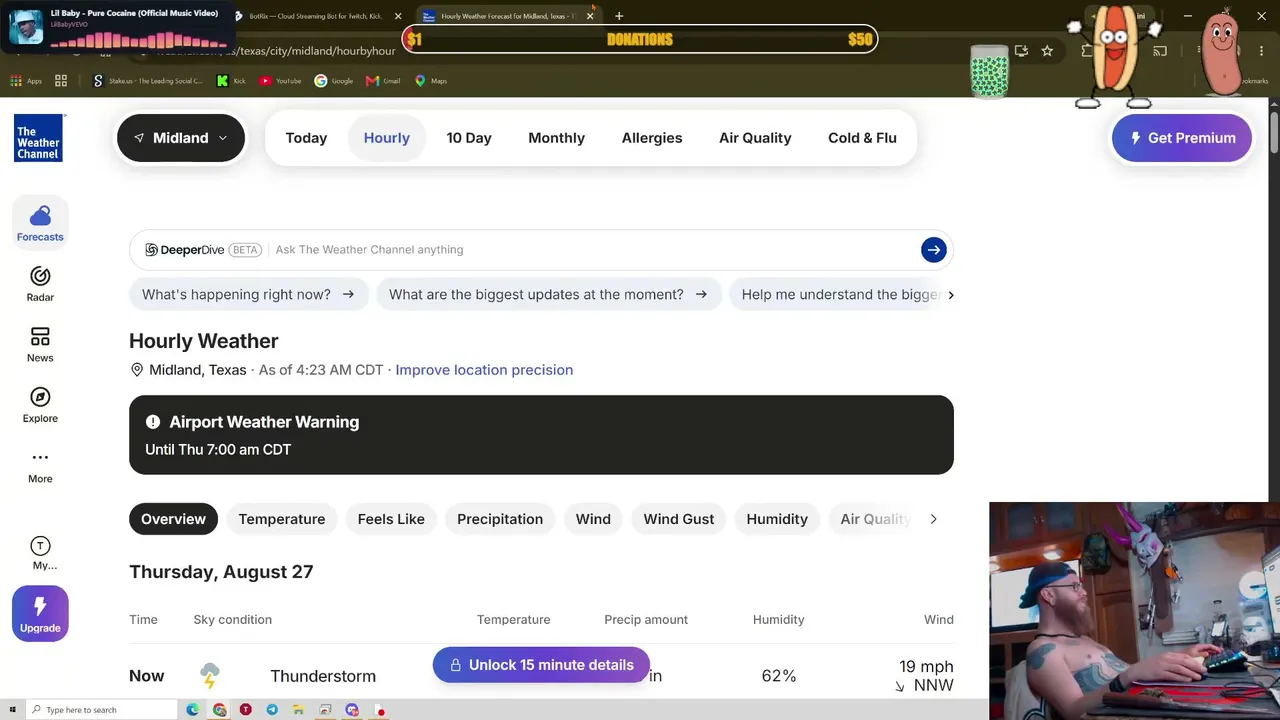Open the More sidebar menu
The width and height of the screenshot is (1280, 720).
(x=40, y=466)
